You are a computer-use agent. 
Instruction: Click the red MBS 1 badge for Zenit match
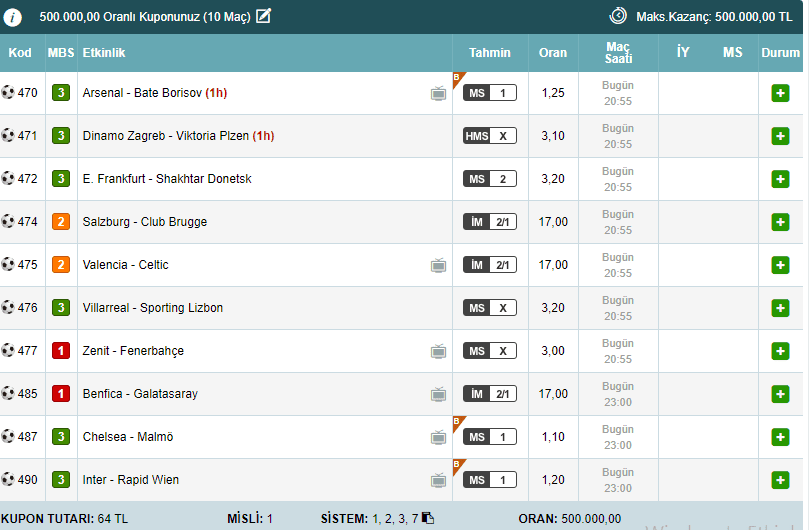coord(61,351)
